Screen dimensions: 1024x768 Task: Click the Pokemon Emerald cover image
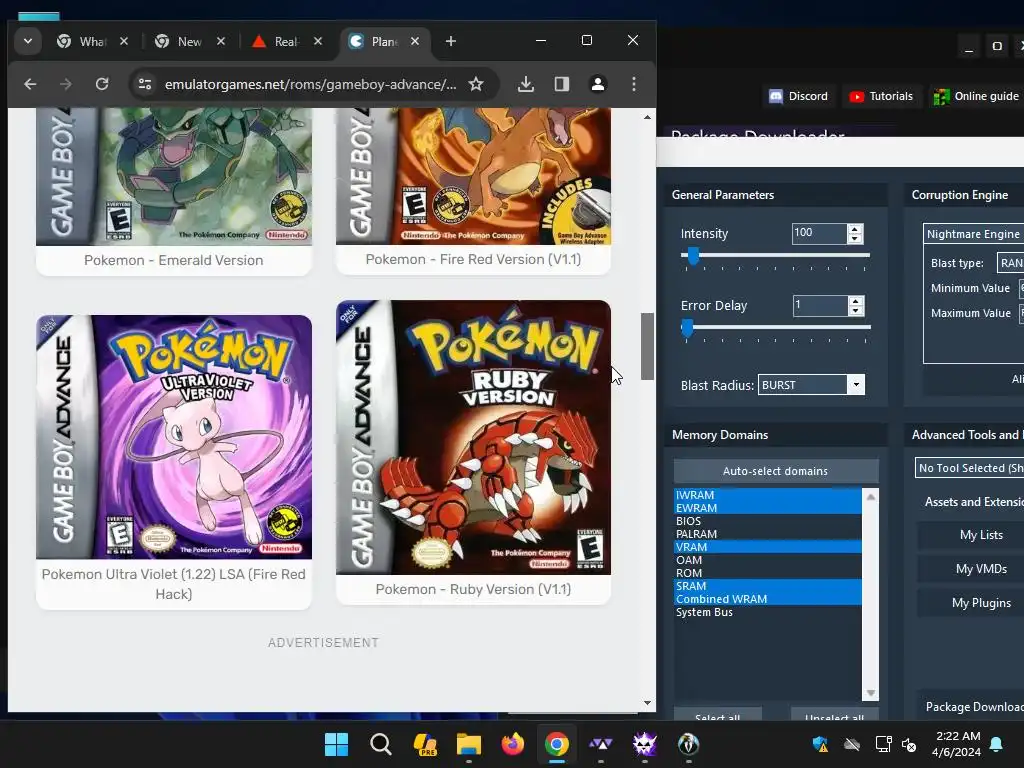click(x=174, y=176)
